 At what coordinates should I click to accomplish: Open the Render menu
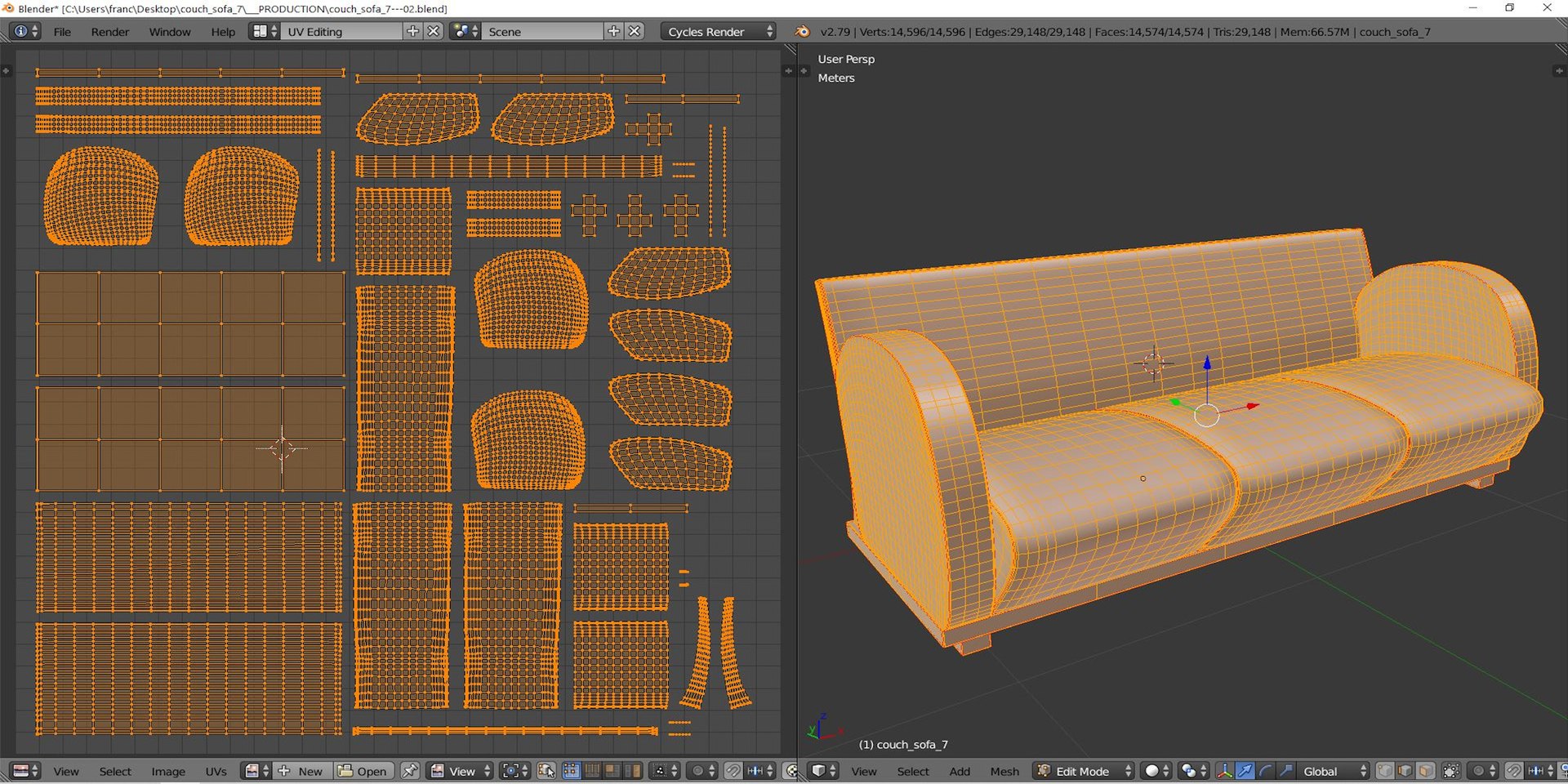110,32
